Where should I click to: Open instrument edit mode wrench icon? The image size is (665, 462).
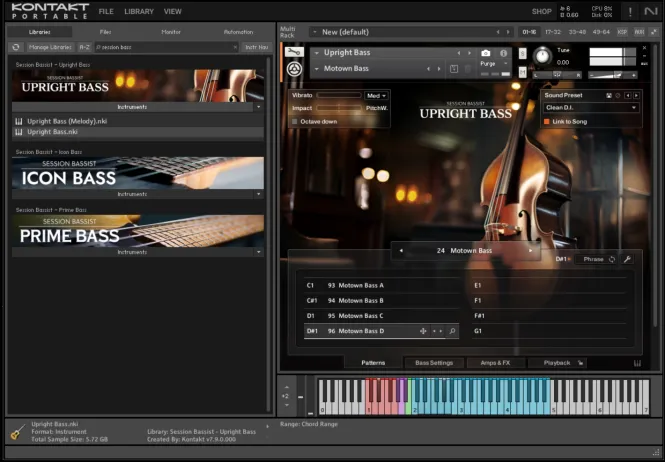(x=294, y=52)
